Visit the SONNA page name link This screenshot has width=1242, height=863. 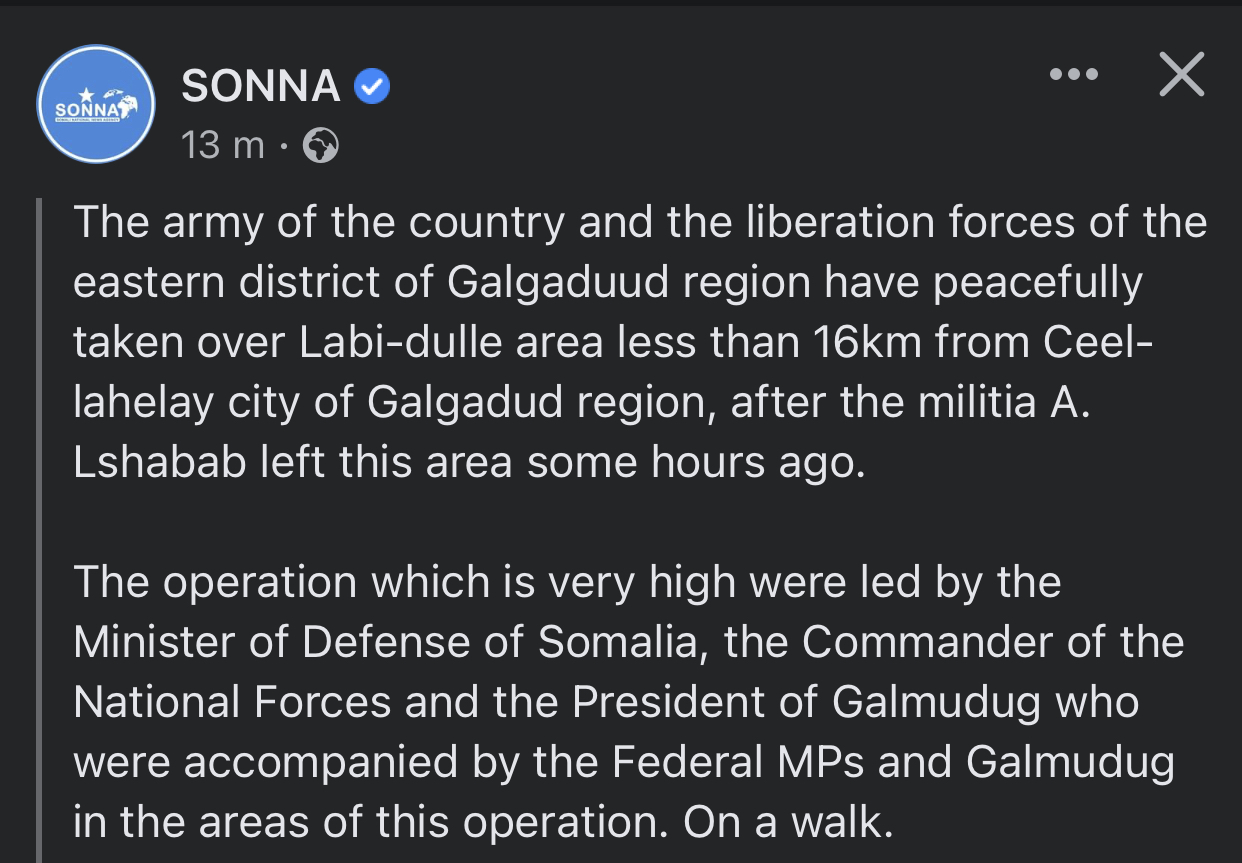click(261, 87)
